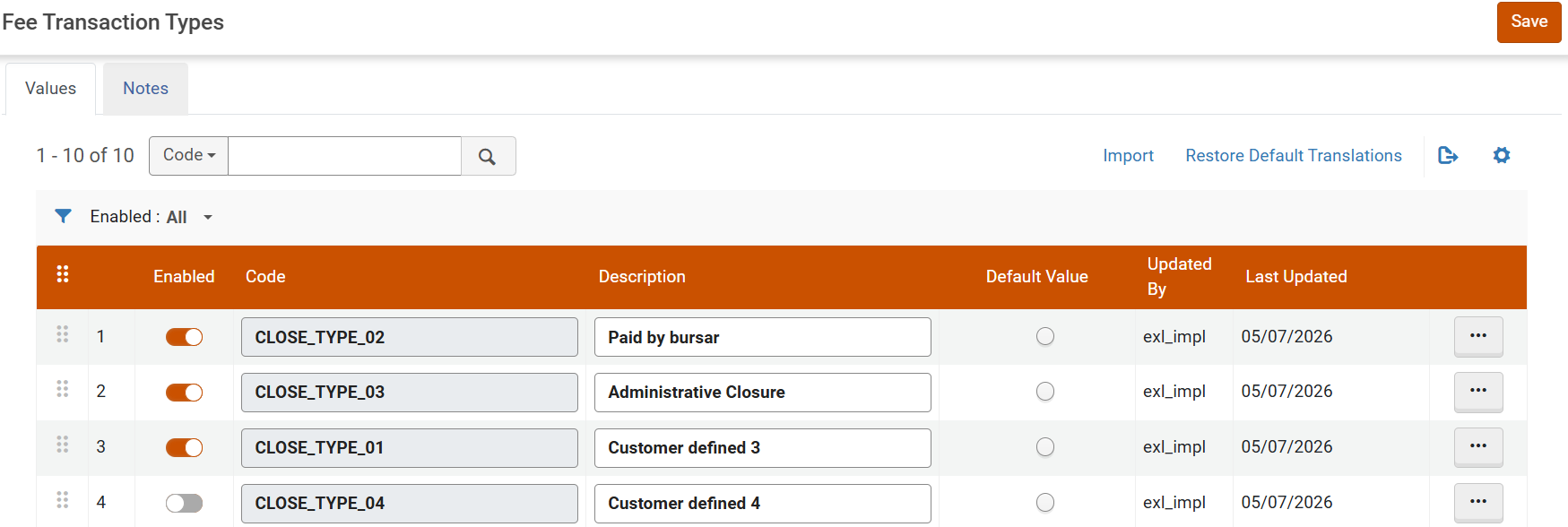Switch to the Notes tab
This screenshot has width=1568, height=527.
145,89
